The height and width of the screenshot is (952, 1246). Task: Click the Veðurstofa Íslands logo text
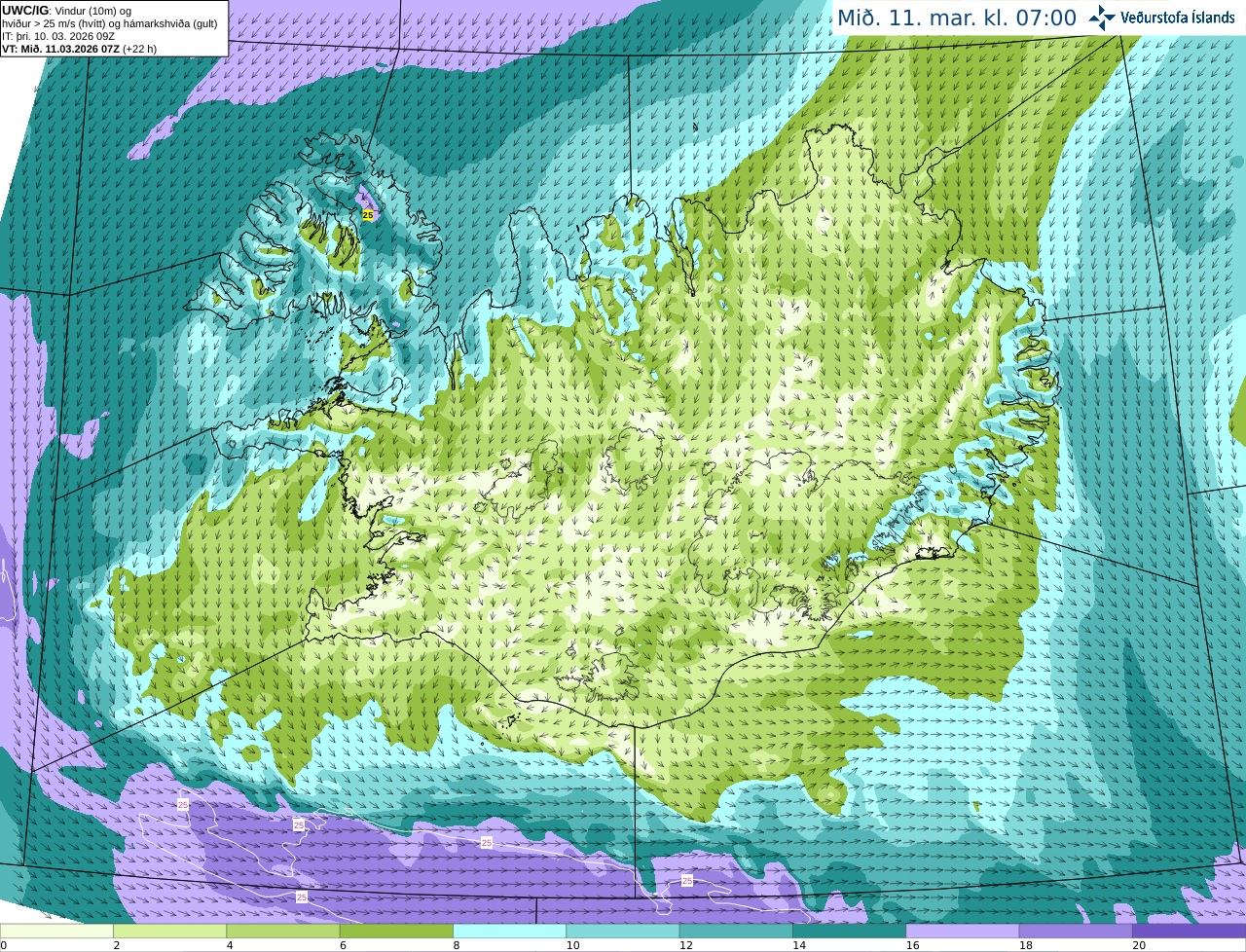click(1178, 18)
